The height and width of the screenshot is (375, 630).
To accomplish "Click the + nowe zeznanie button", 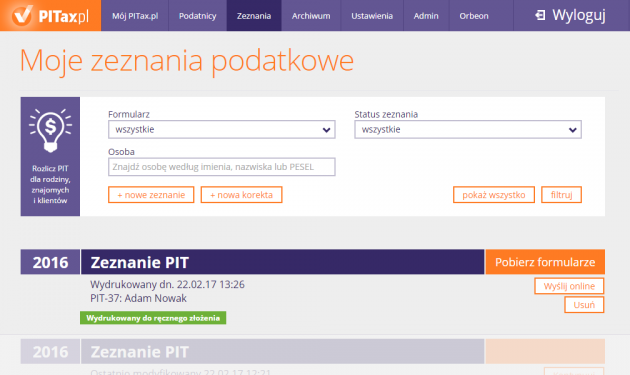I will click(x=151, y=195).
